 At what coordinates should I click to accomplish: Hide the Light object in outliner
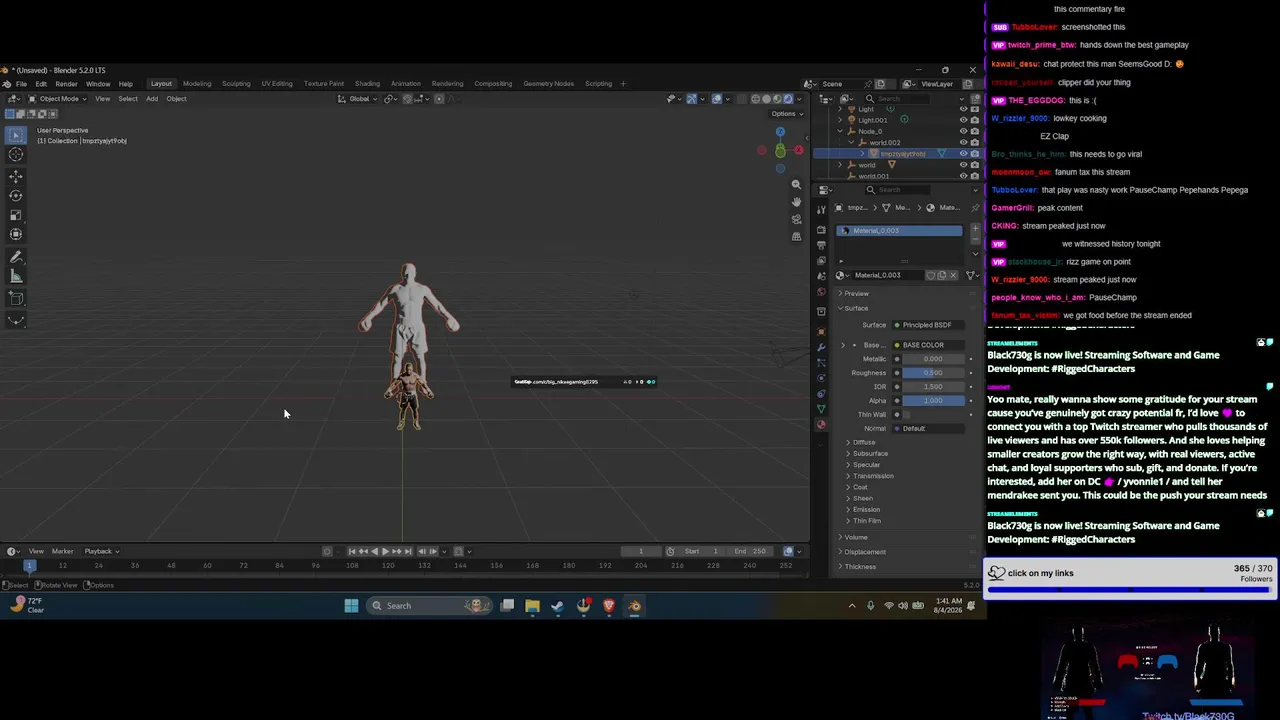pos(963,109)
